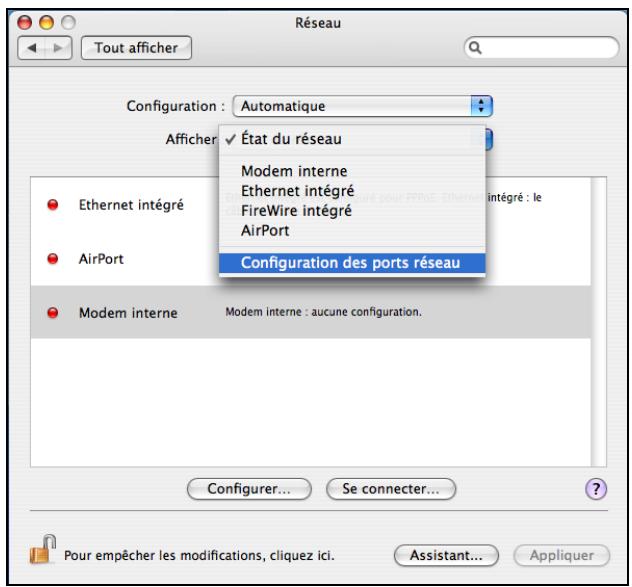Click the Se connecter... button
Viewport: 632px width, 587px height.
tap(391, 489)
